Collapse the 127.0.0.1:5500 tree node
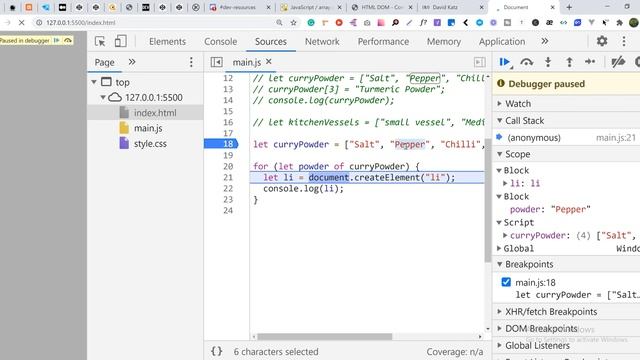The image size is (640, 360). click(103, 97)
